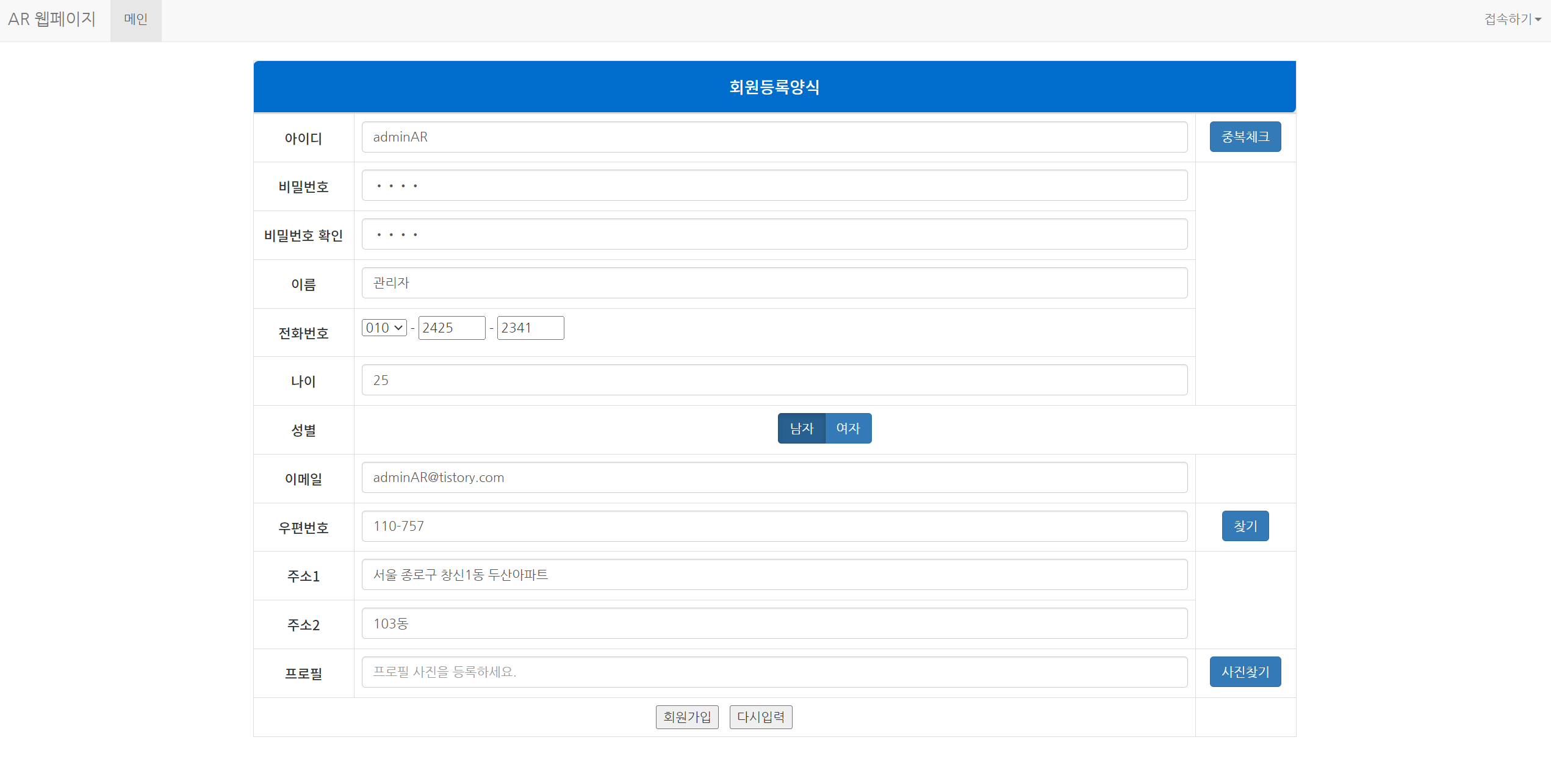Image resolution: width=1551 pixels, height=784 pixels.
Task: Reset the form with 다시입력 button
Action: (x=761, y=717)
